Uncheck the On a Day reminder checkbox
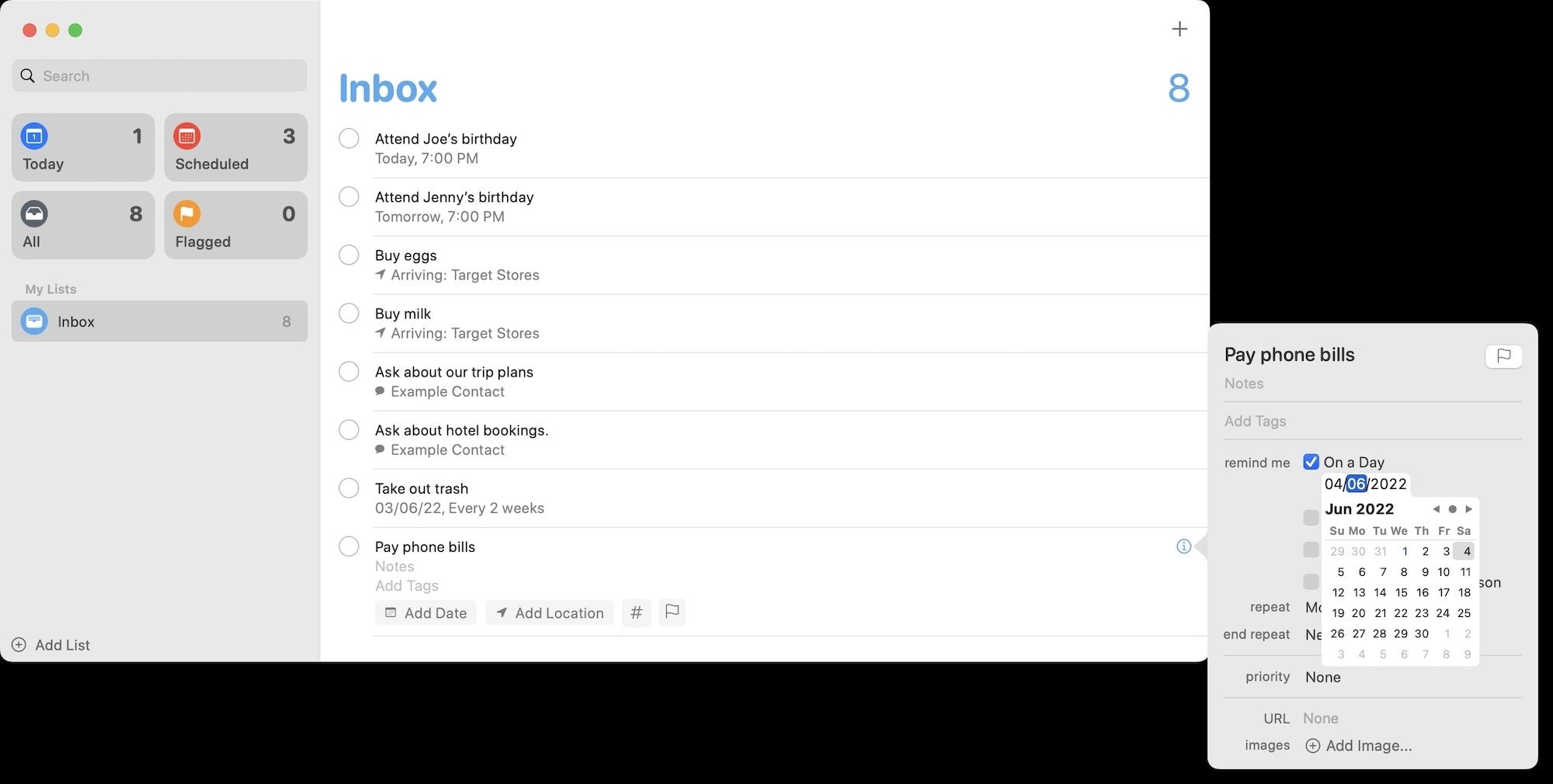Image resolution: width=1553 pixels, height=784 pixels. pyautogui.click(x=1311, y=462)
